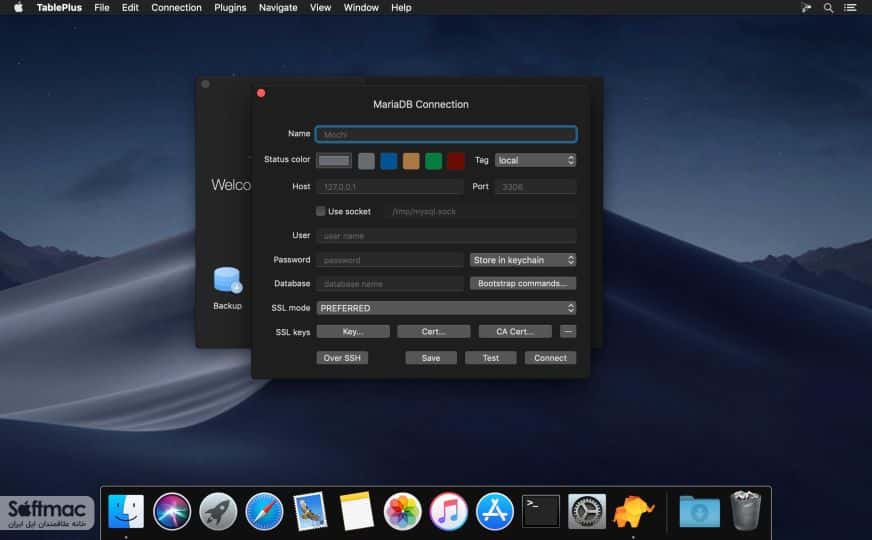
Task: Open the Store in keychain dropdown
Action: coord(523,260)
